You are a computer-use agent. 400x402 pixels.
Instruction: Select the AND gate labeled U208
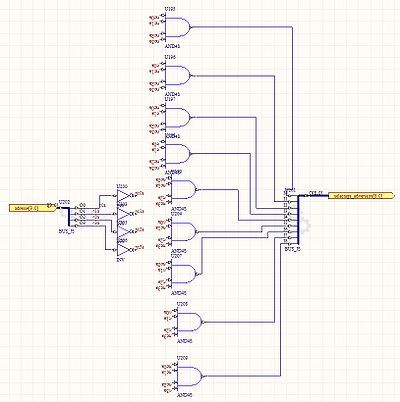pos(189,322)
